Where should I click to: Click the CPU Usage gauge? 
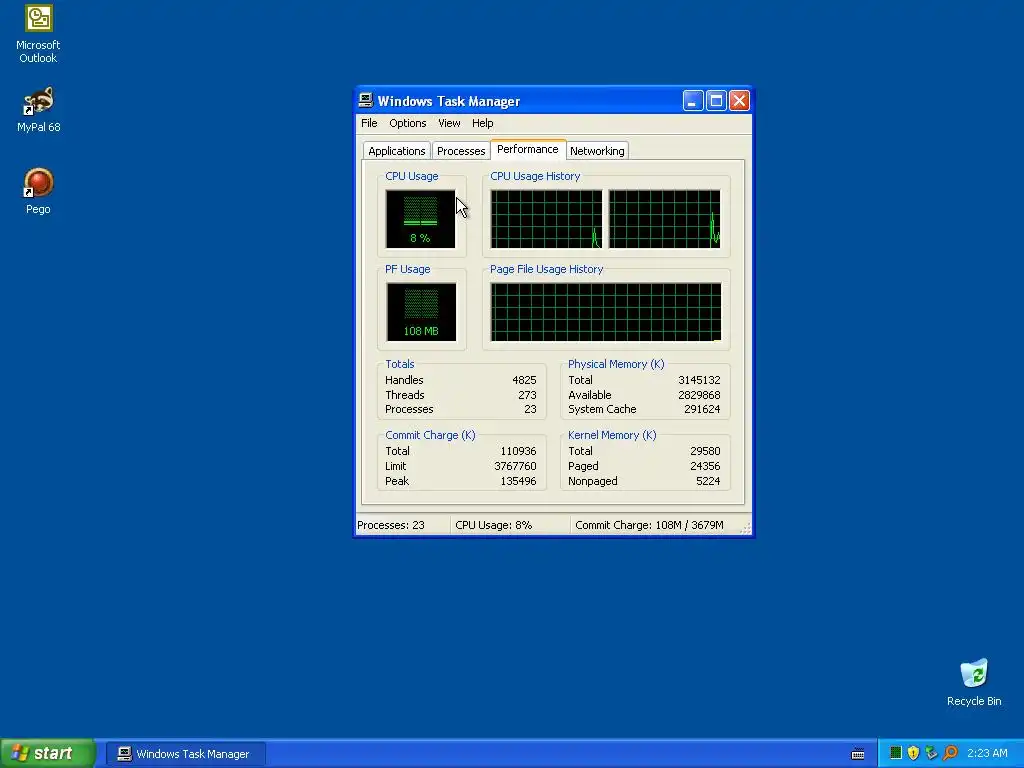click(x=421, y=219)
